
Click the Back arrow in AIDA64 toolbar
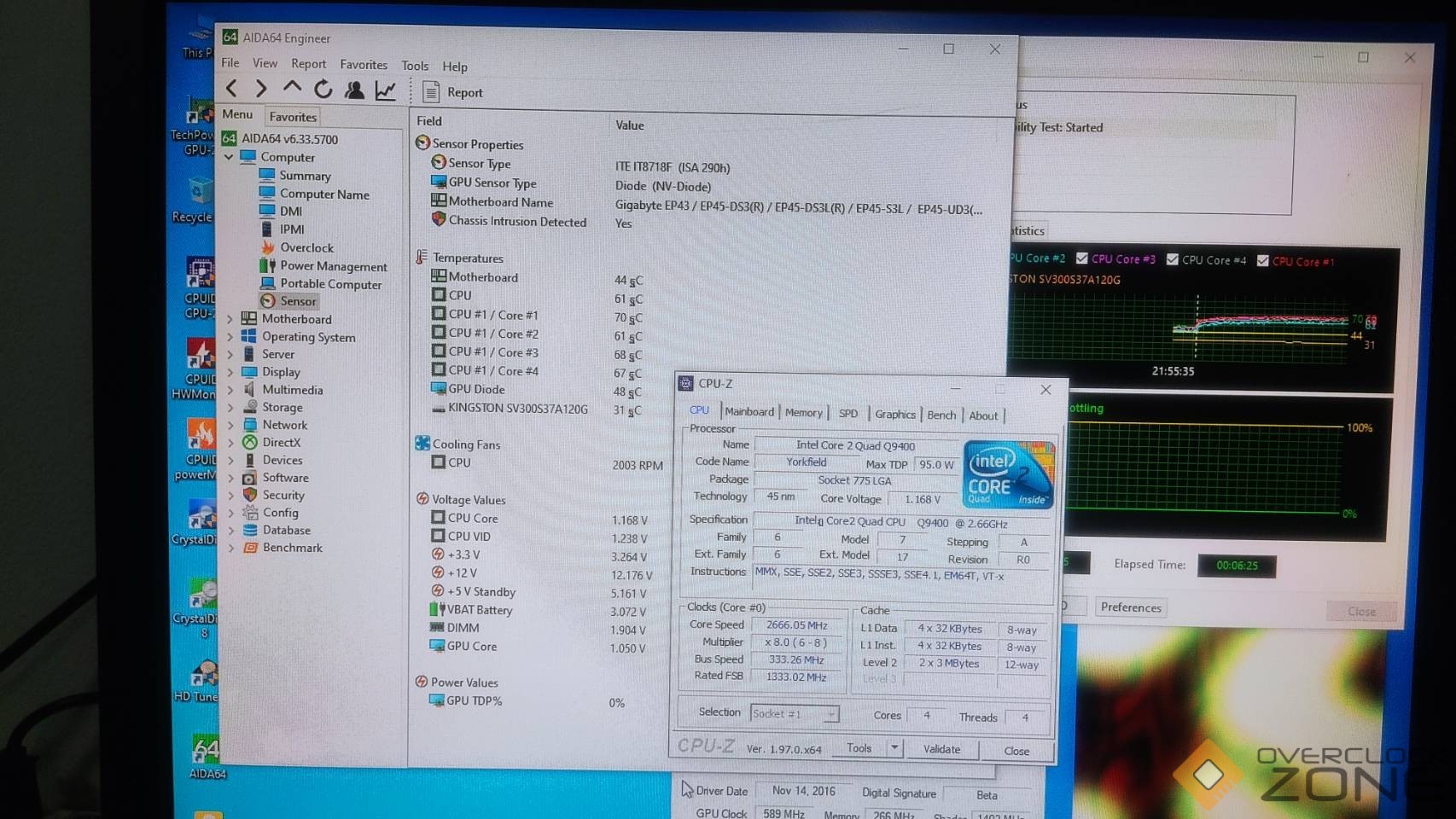231,88
